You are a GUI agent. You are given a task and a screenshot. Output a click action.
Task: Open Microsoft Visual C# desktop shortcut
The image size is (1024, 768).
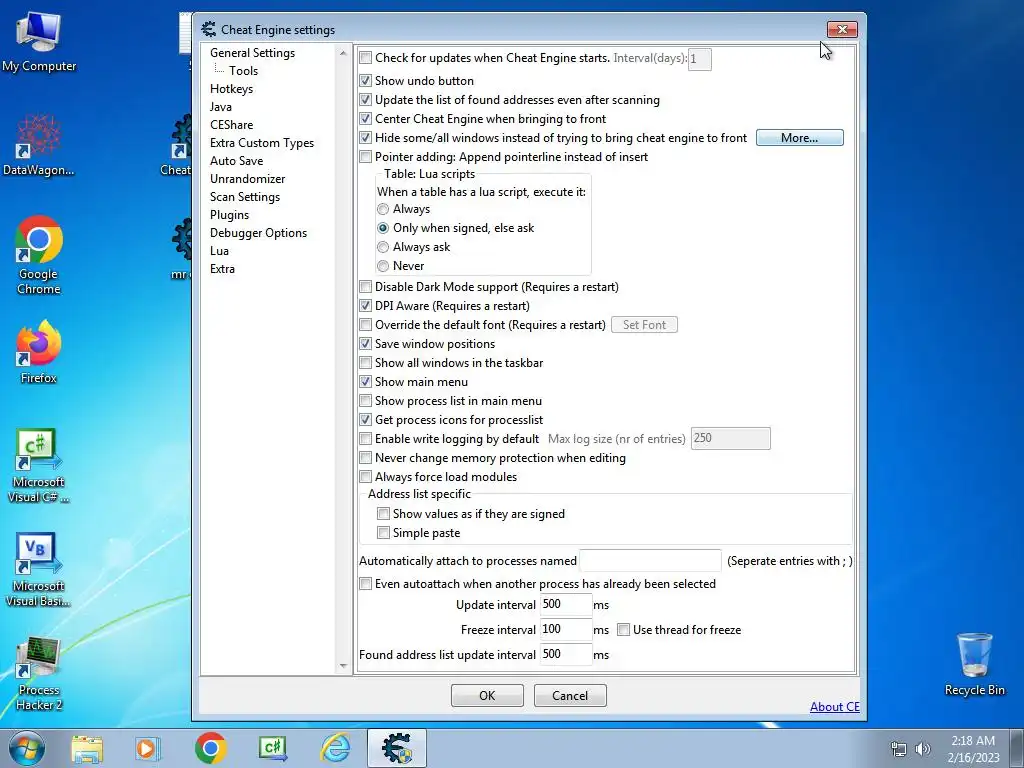pyautogui.click(x=39, y=465)
